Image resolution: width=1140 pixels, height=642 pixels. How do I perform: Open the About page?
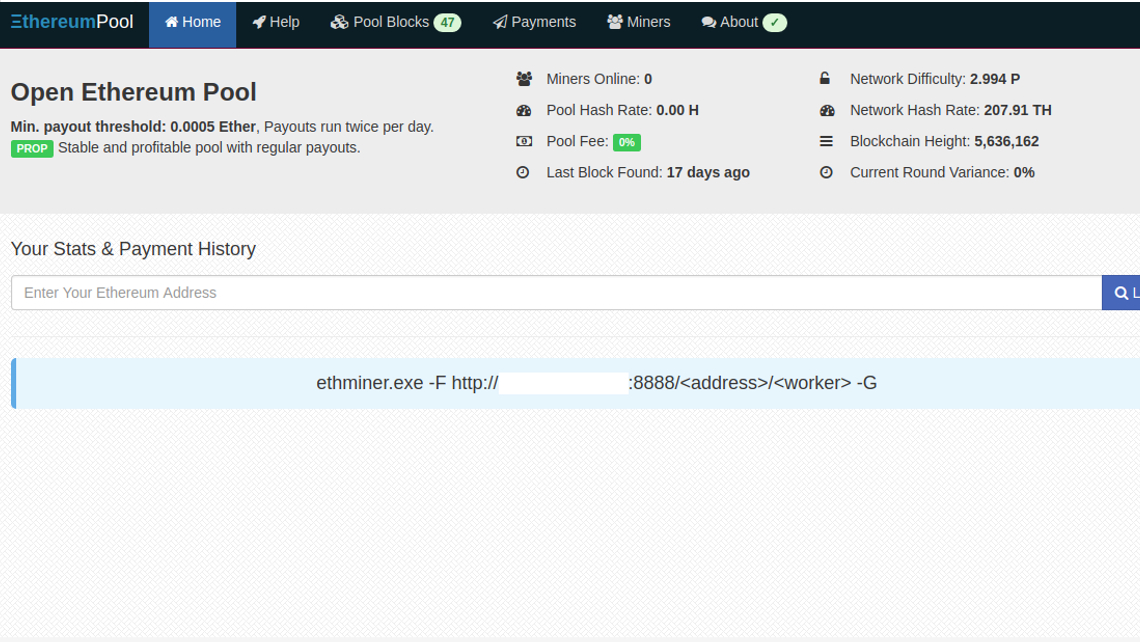point(744,23)
